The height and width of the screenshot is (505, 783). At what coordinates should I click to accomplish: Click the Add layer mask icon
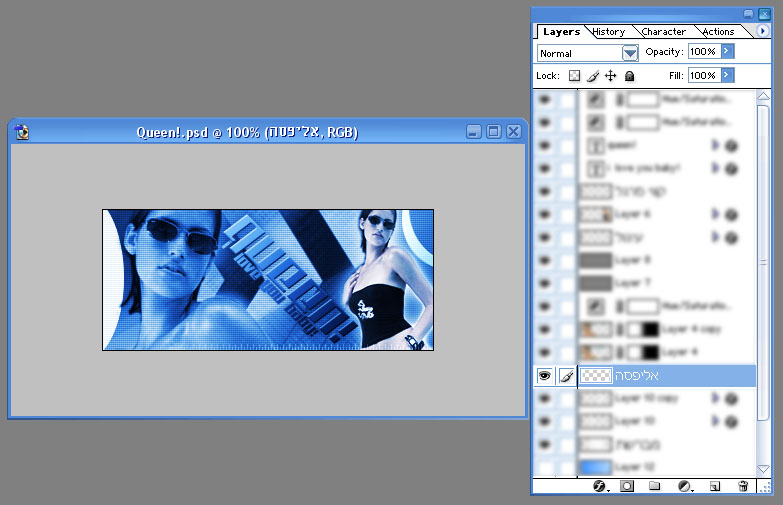pos(628,486)
